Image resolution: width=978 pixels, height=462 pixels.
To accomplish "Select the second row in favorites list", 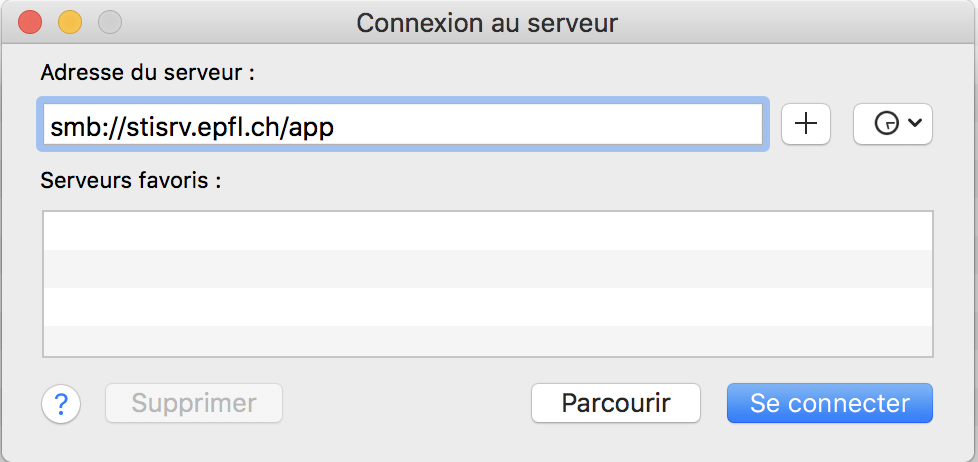I will tap(487, 268).
